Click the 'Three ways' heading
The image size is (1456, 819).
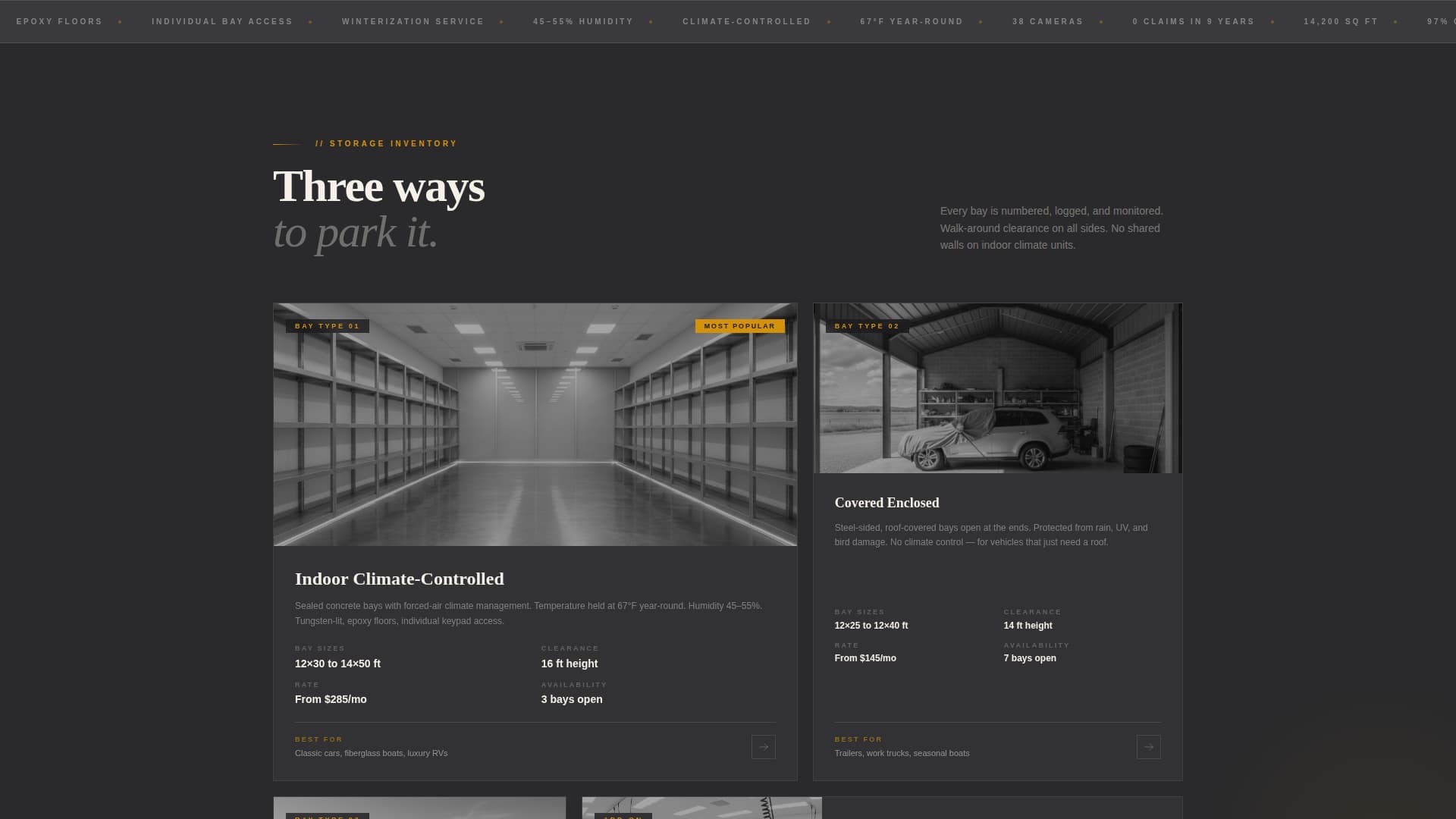(x=379, y=186)
